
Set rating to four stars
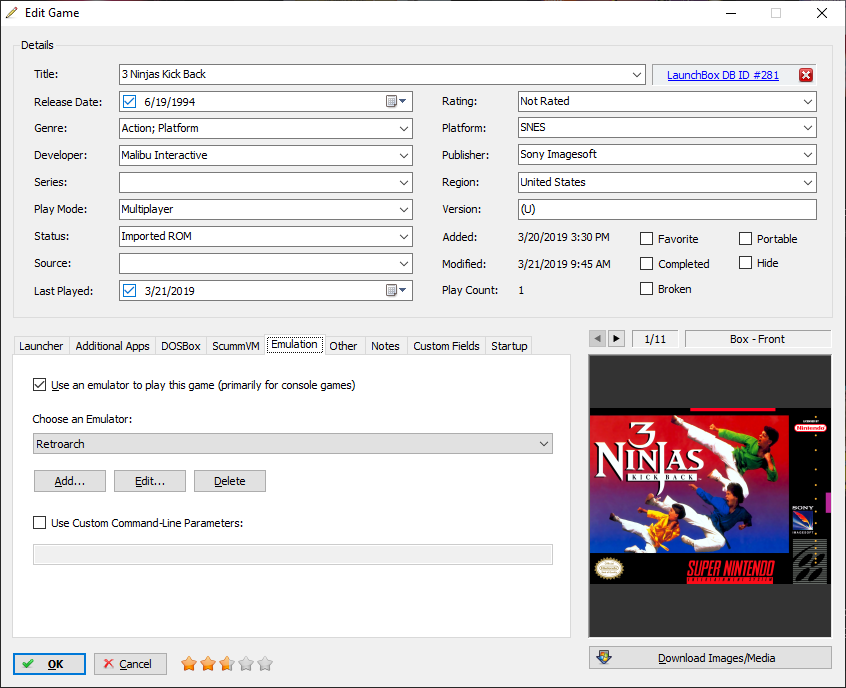click(246, 664)
